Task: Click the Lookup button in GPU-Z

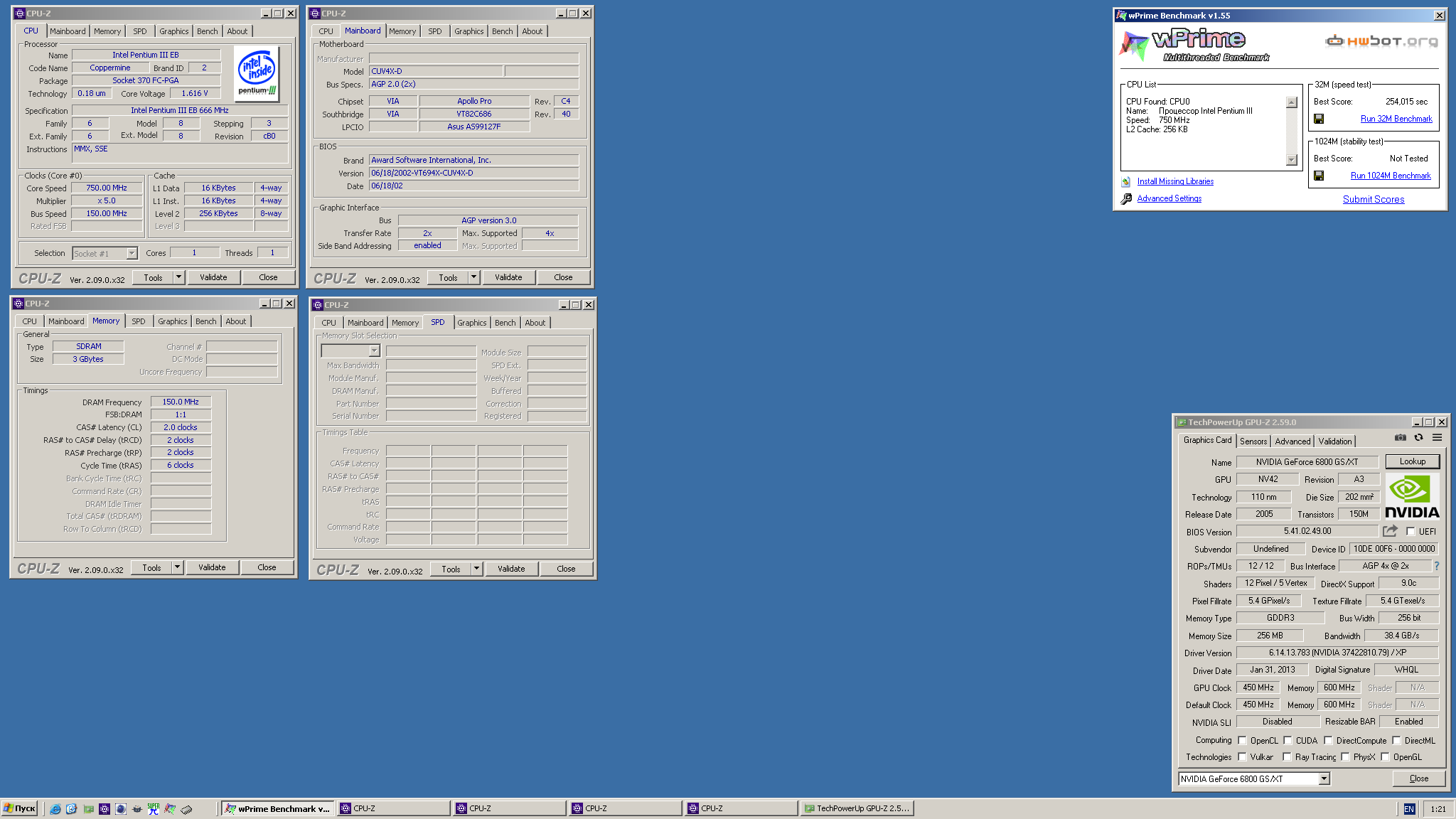Action: pyautogui.click(x=1413, y=461)
